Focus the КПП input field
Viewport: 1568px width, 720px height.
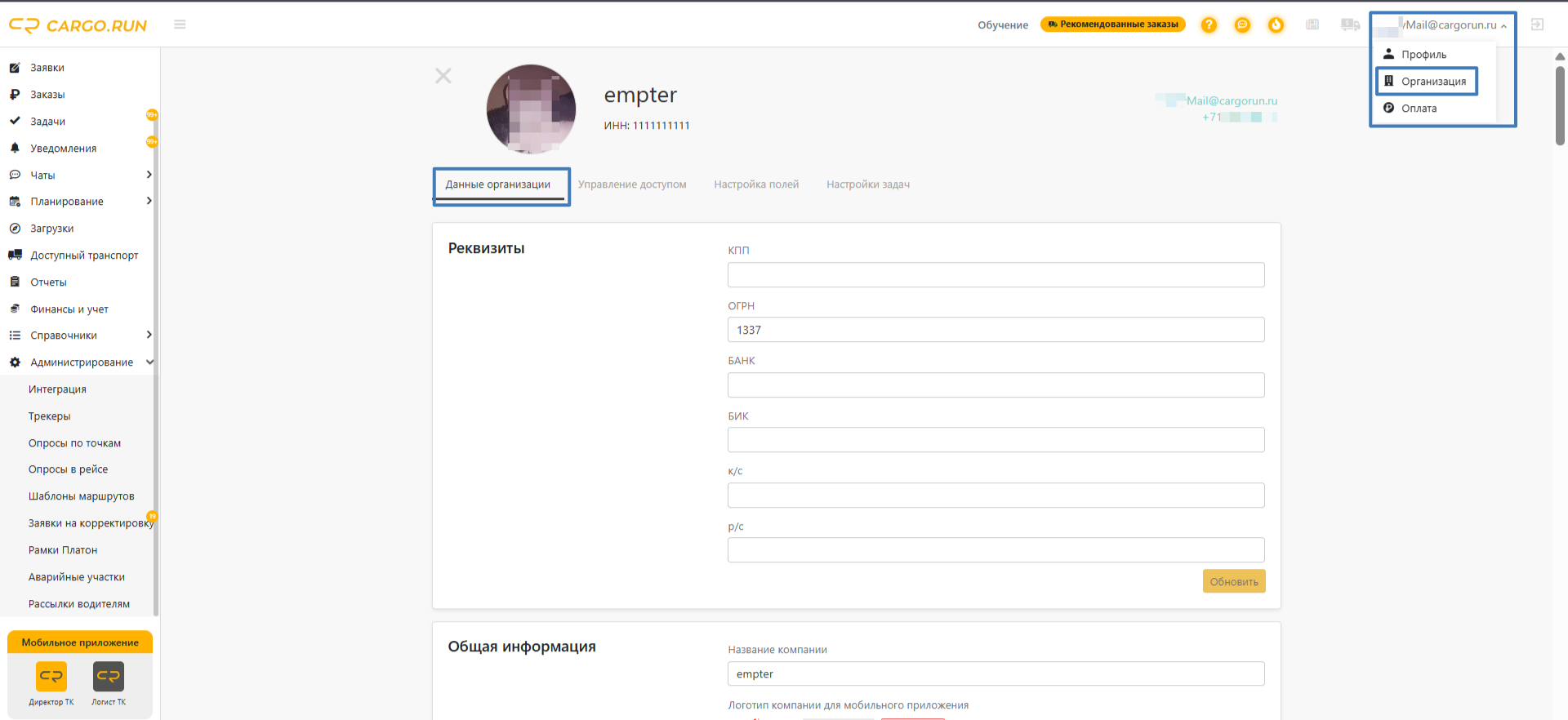click(x=996, y=275)
